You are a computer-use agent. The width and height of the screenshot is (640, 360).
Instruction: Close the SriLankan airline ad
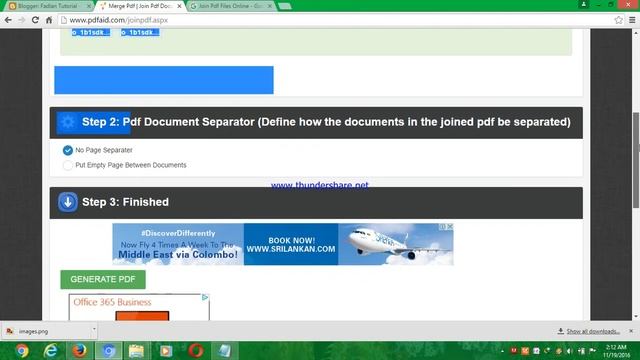pos(450,227)
